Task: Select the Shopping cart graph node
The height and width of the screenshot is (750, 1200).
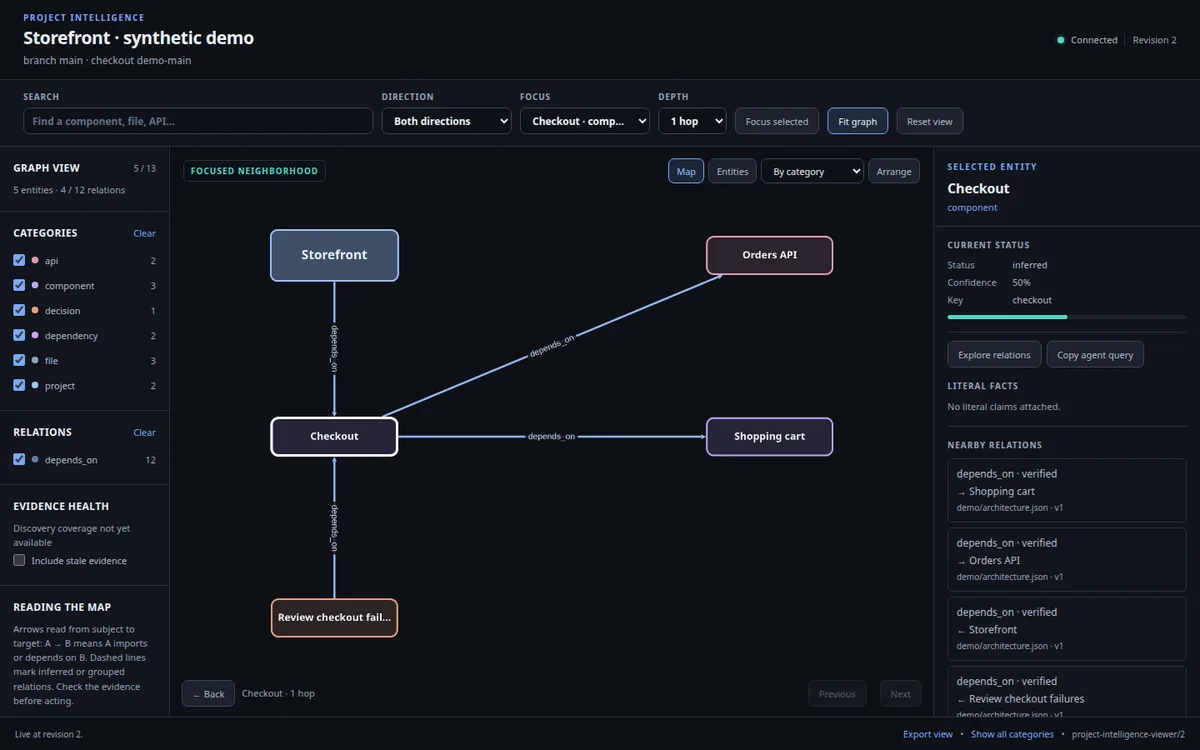Action: pos(769,437)
